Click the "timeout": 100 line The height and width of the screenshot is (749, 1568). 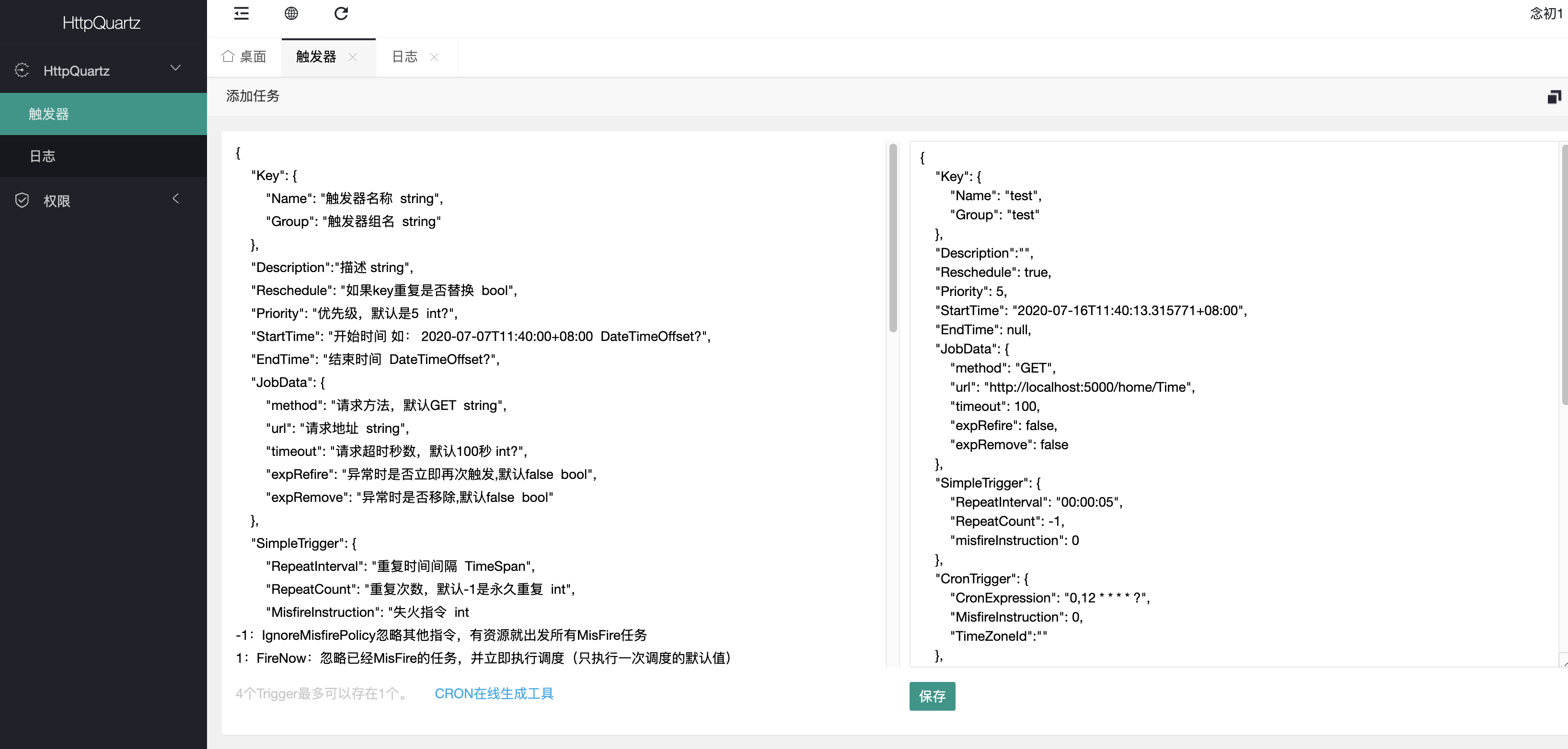pyautogui.click(x=994, y=407)
